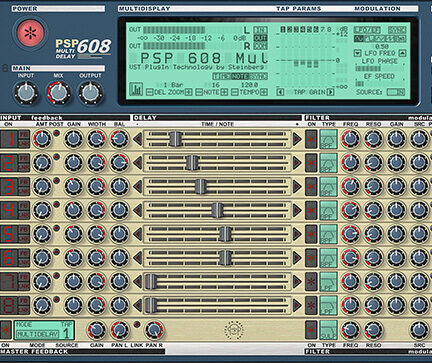Toggle master feedback pan LINK LED
This screenshot has width=432, height=363.
click(137, 324)
